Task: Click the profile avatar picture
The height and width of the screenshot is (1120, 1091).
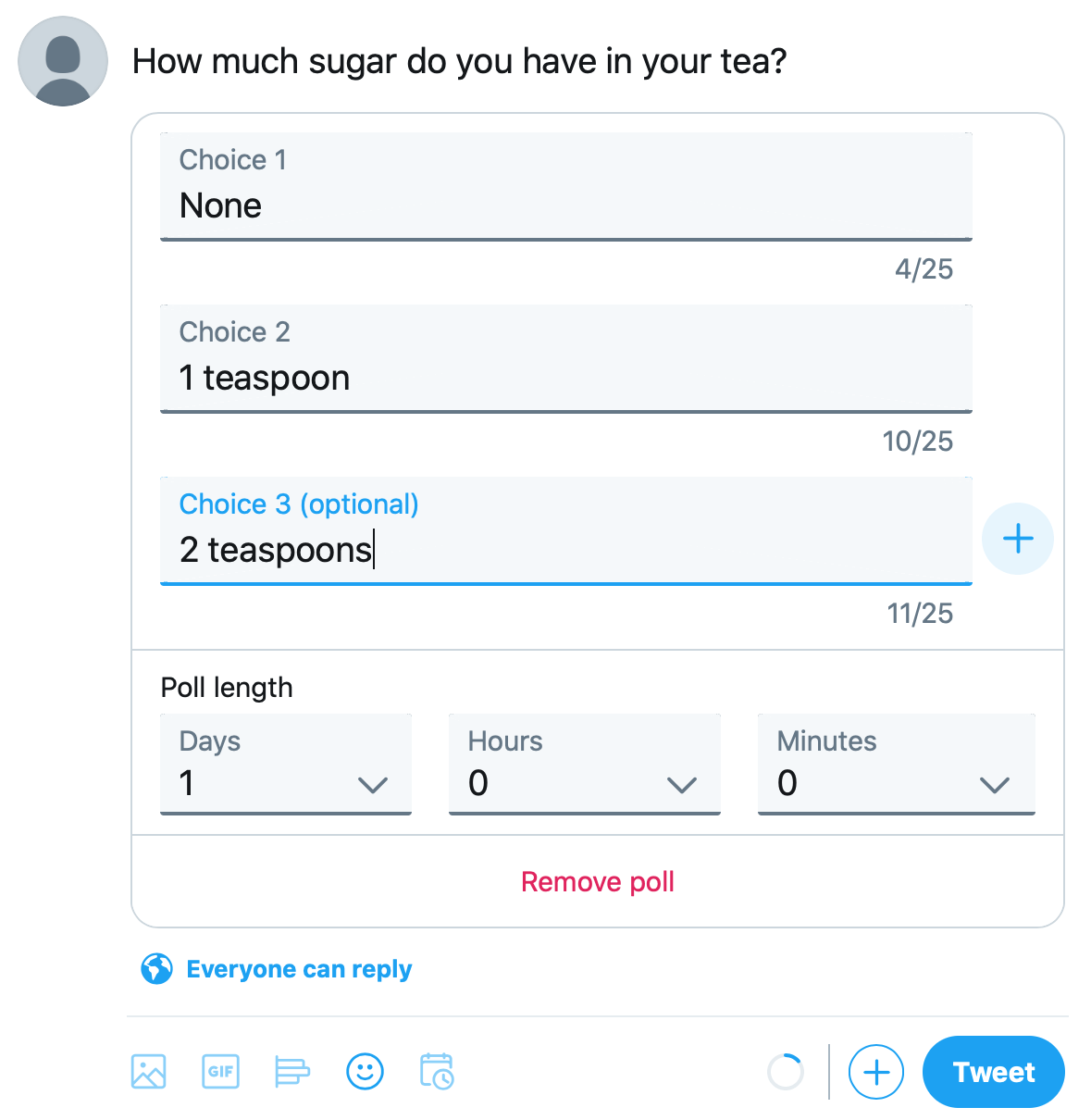Action: [x=63, y=61]
